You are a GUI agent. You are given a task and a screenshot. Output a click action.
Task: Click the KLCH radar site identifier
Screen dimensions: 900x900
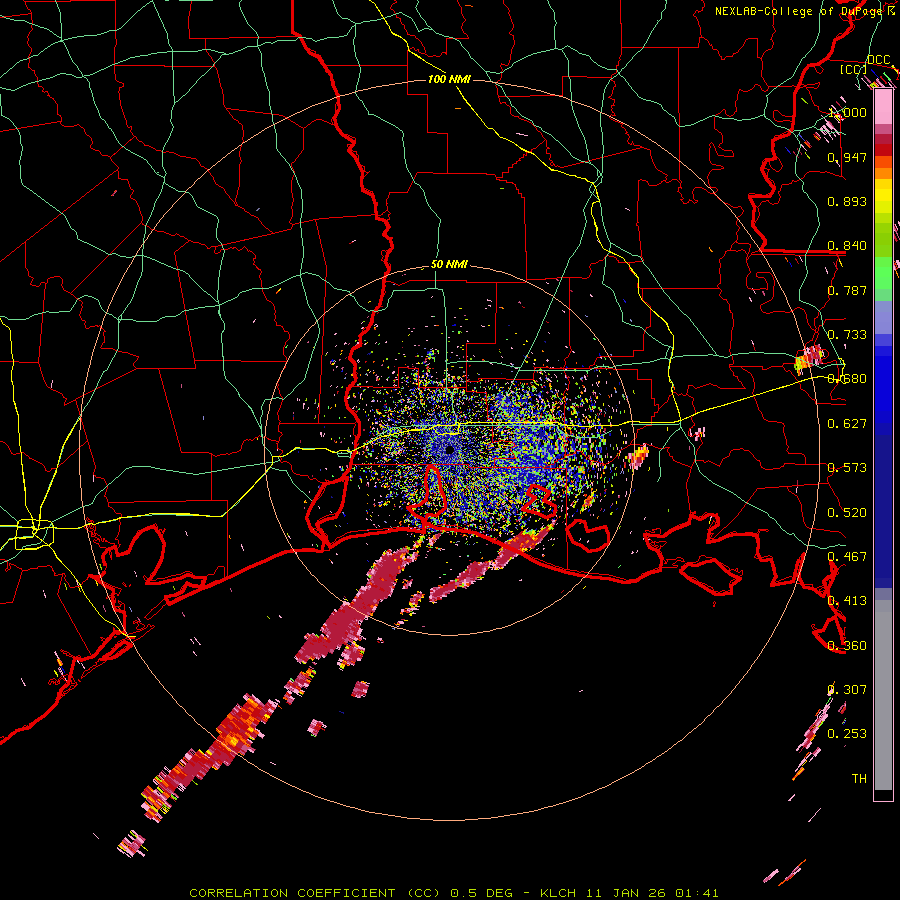click(x=558, y=893)
